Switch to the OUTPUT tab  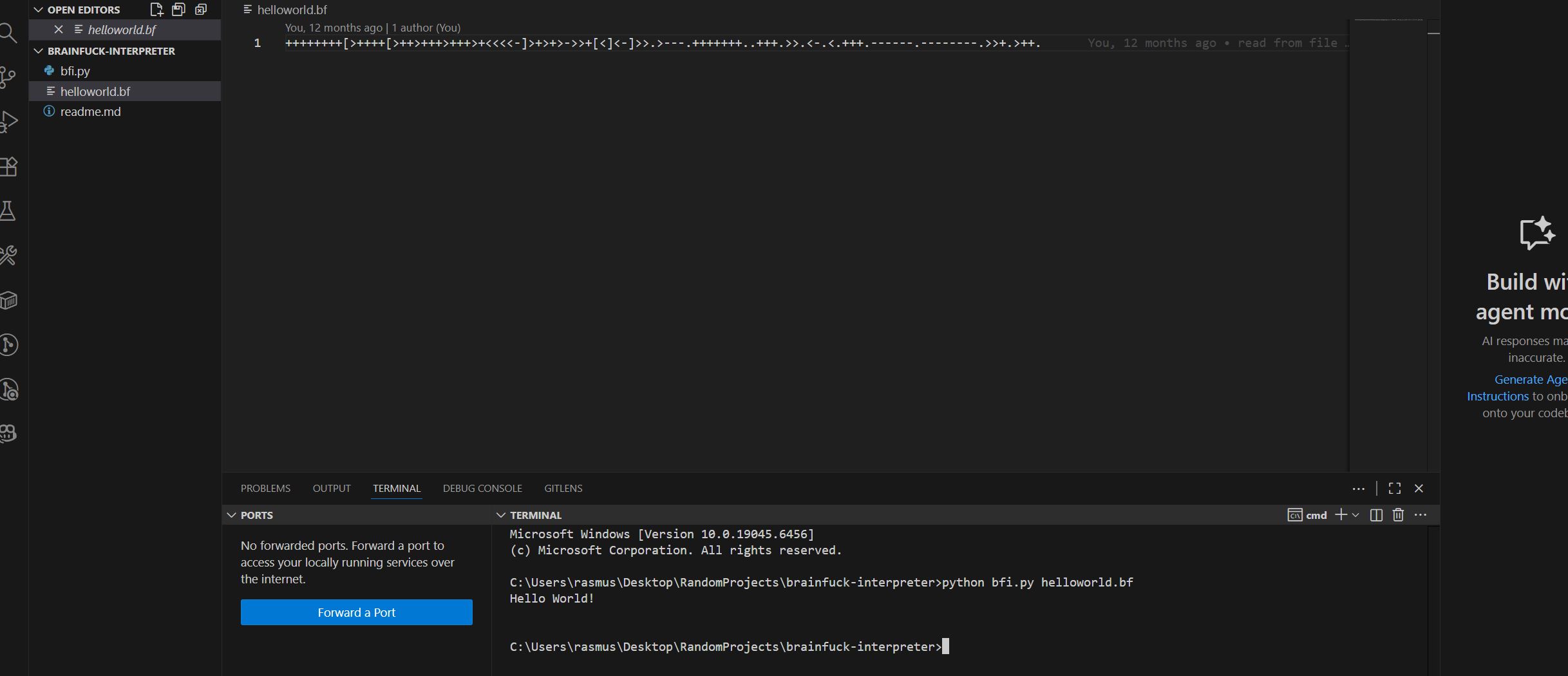(332, 489)
